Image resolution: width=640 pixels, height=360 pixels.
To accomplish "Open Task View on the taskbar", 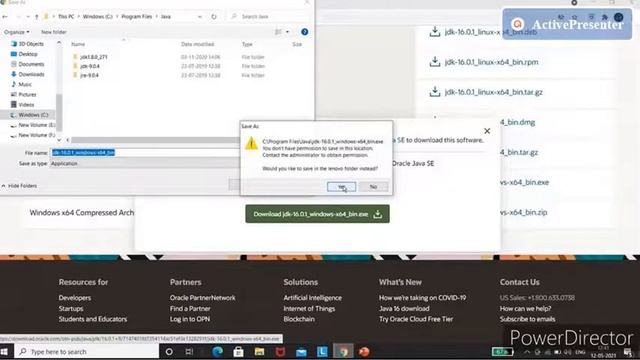I will click(189, 352).
